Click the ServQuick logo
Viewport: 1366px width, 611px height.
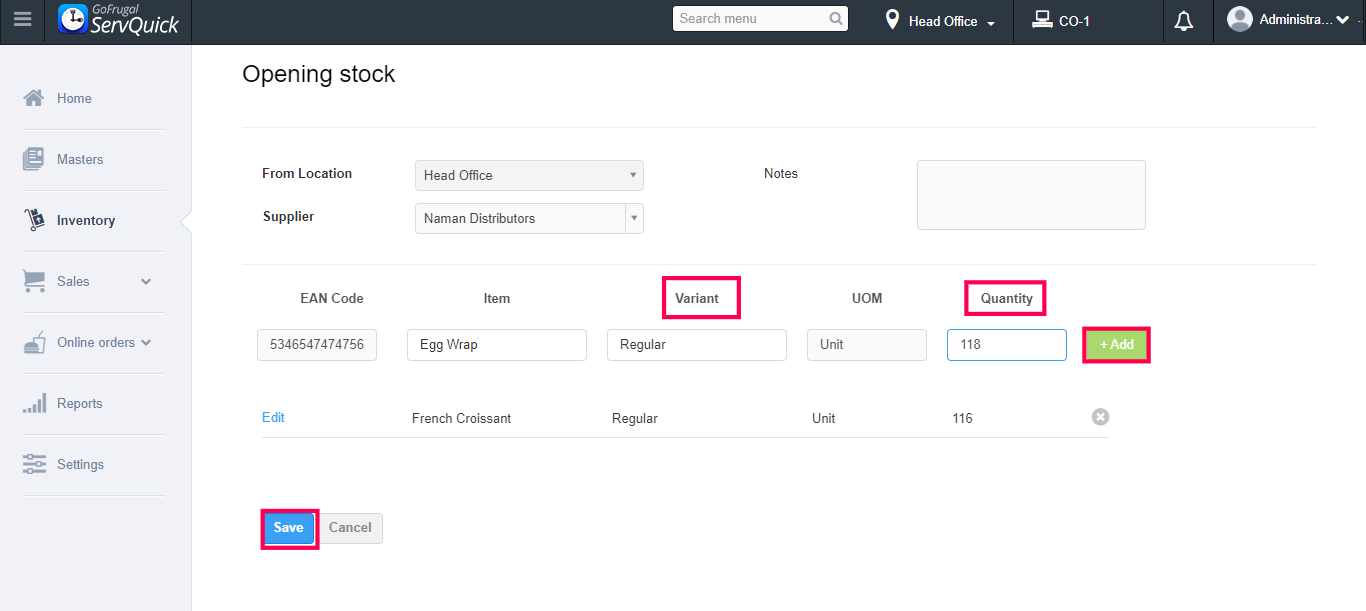119,20
